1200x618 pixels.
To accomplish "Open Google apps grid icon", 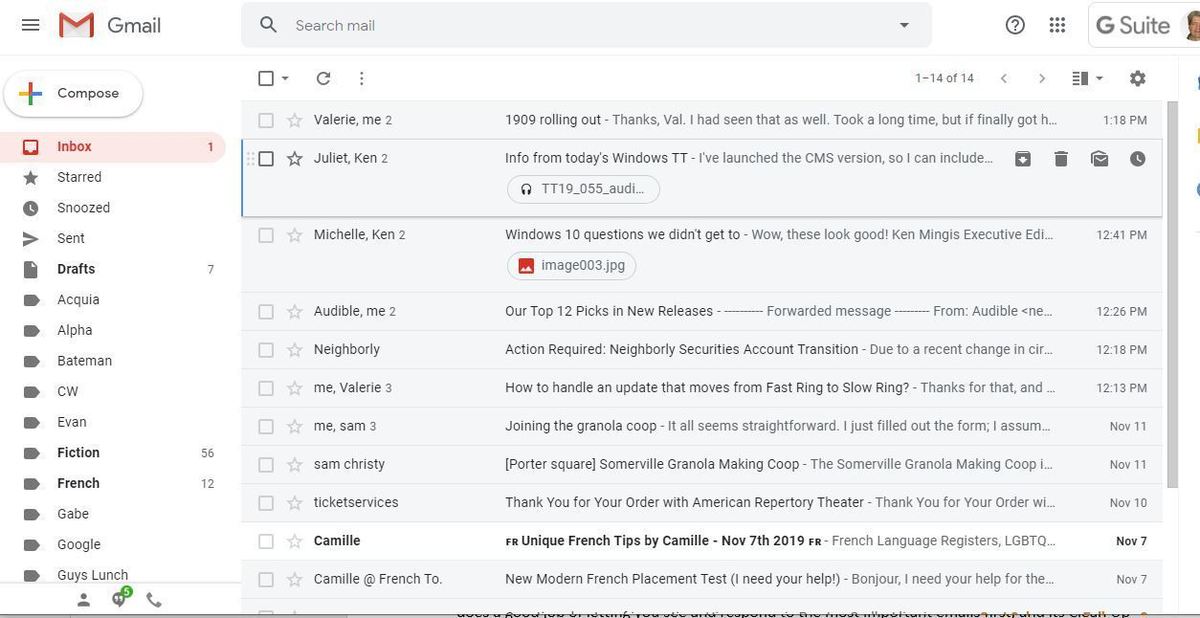I will [x=1057, y=25].
